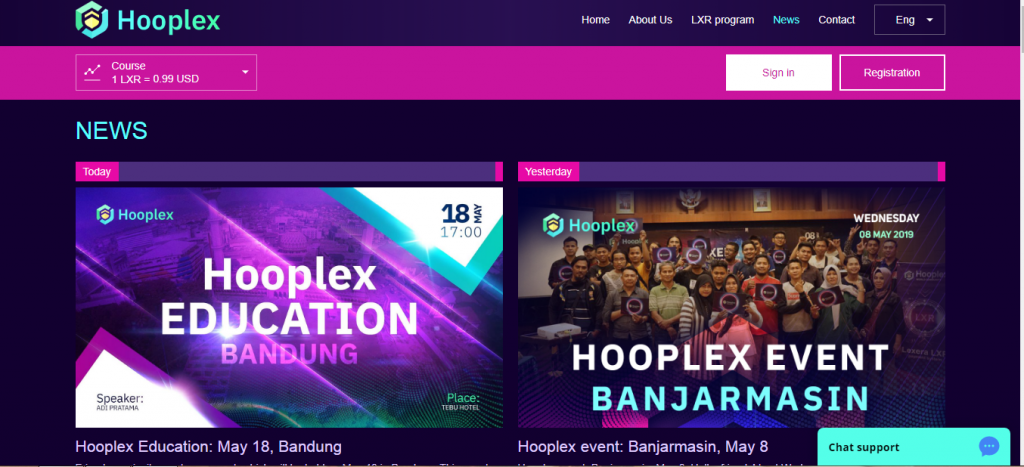
Task: Open the LXR program menu item
Action: pos(722,20)
